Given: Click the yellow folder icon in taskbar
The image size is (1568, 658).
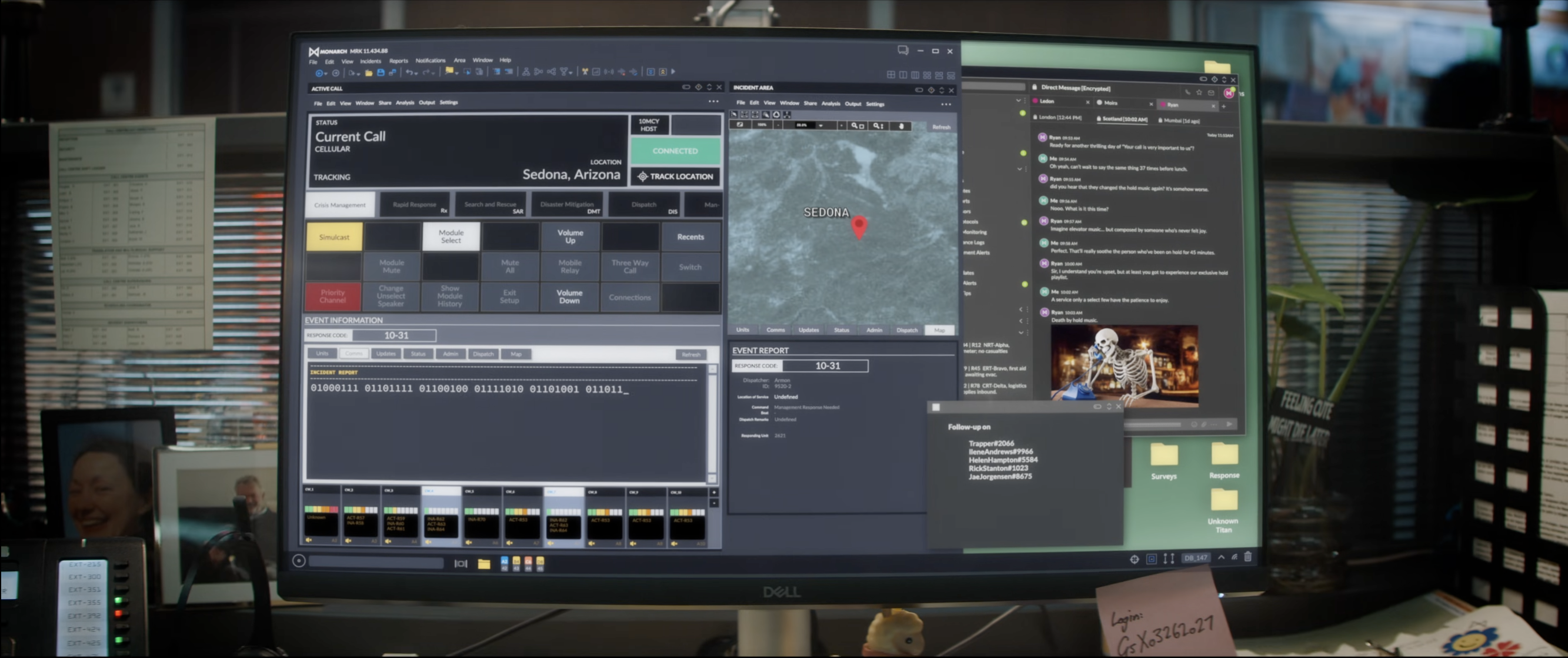Looking at the screenshot, I should pyautogui.click(x=484, y=564).
